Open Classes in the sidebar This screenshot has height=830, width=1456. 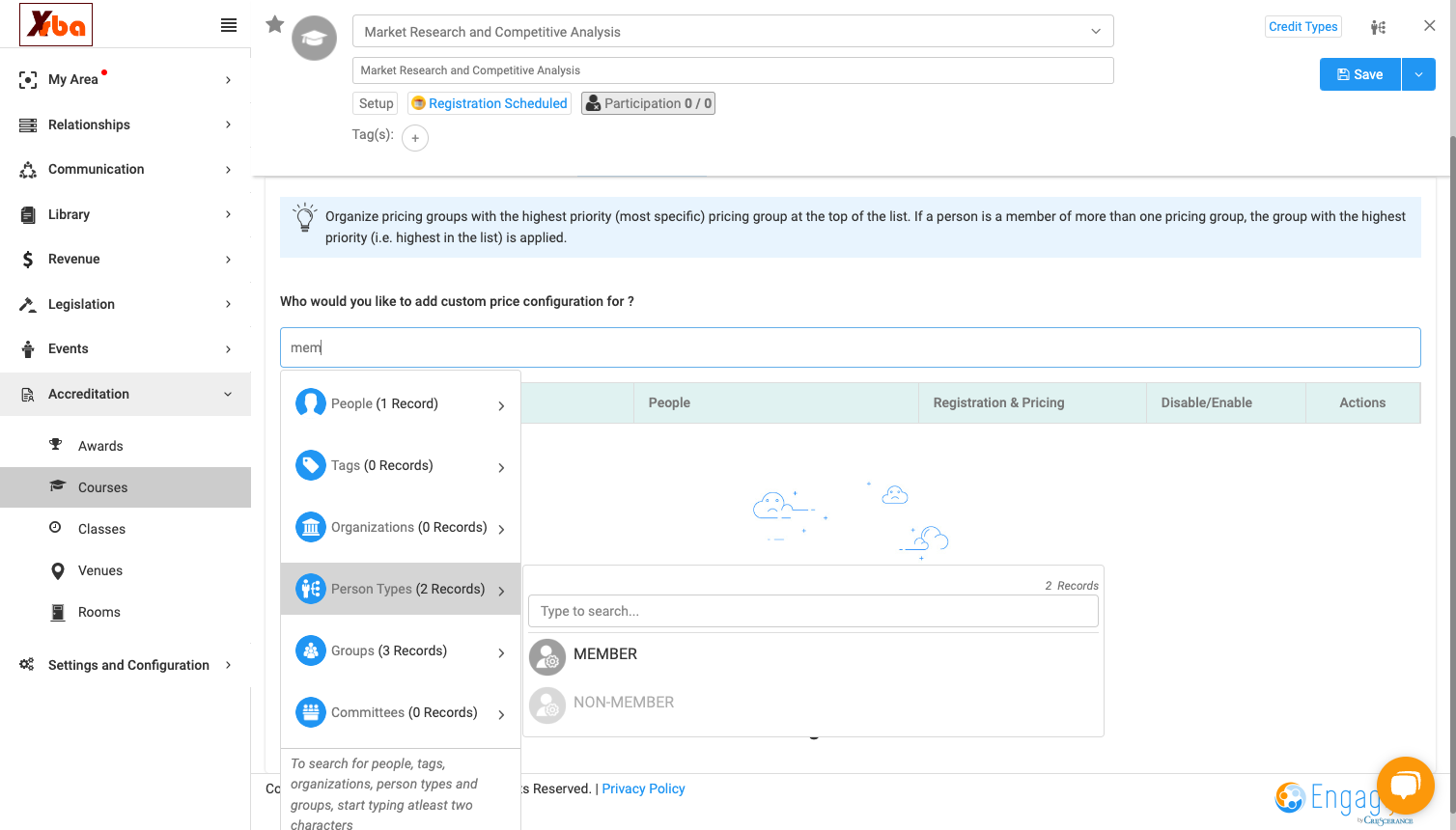(x=101, y=529)
